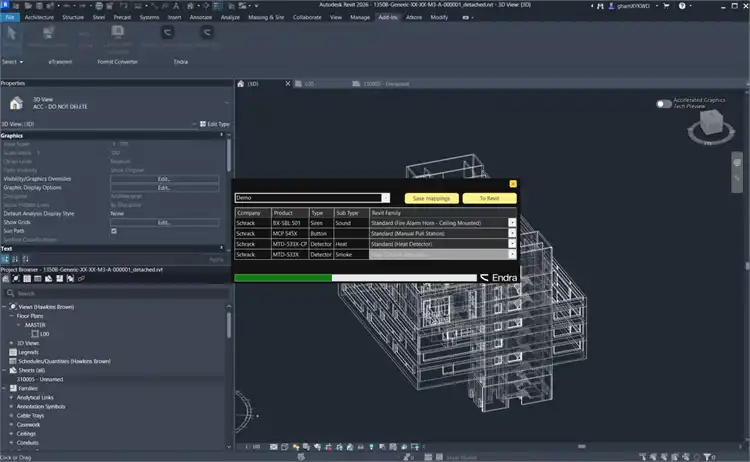Click the first sort icon in Text section

click(5, 259)
